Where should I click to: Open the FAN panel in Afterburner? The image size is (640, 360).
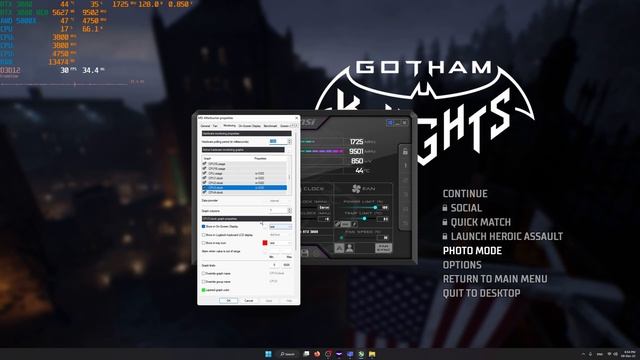point(363,189)
